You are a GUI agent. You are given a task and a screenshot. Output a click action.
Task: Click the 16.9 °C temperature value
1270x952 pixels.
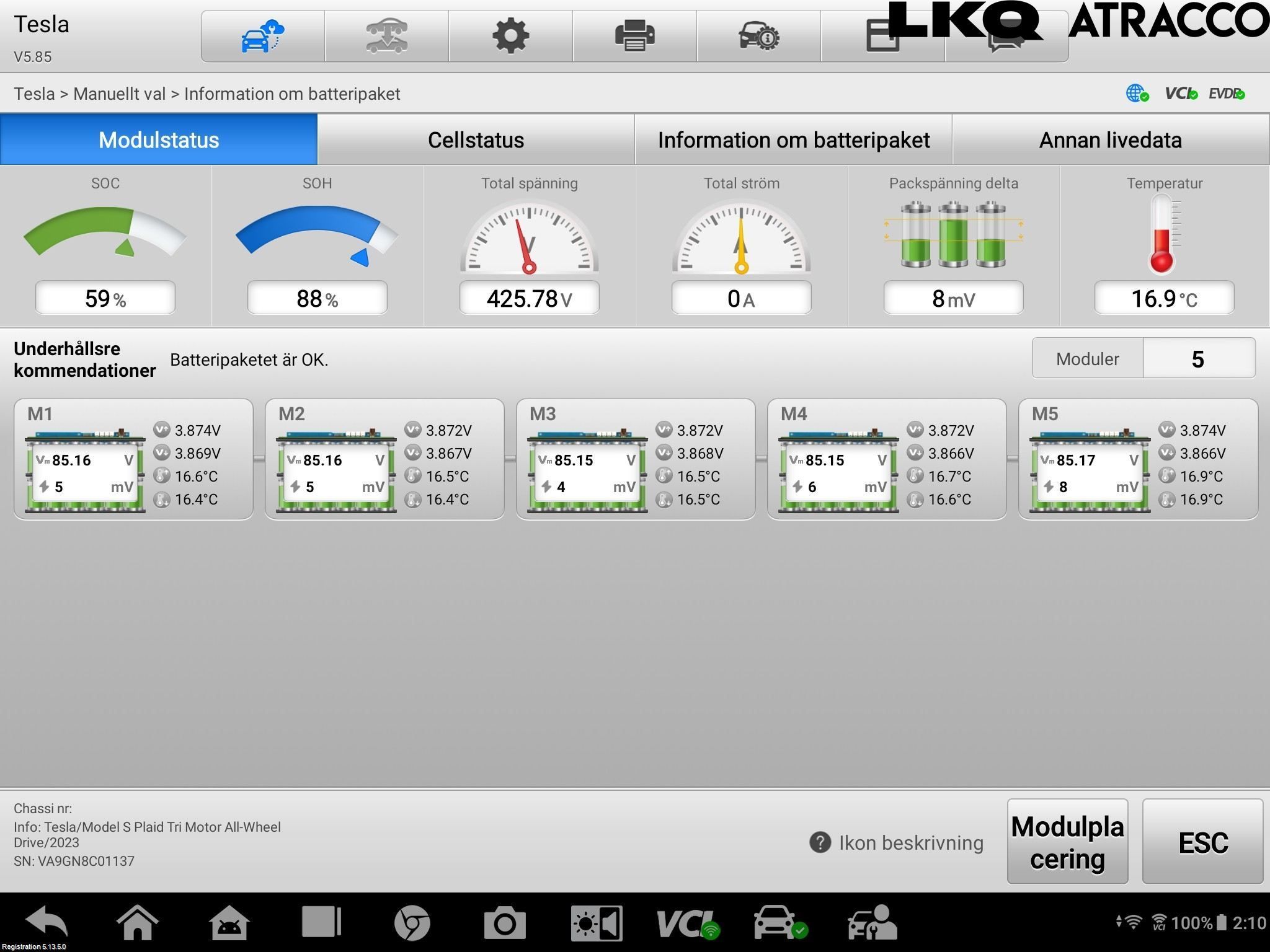1164,298
